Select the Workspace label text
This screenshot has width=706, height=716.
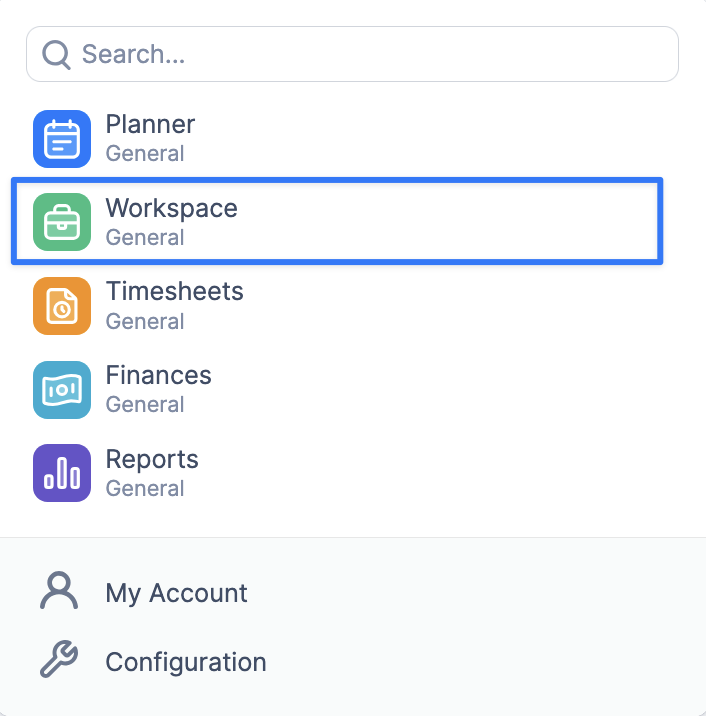(172, 209)
